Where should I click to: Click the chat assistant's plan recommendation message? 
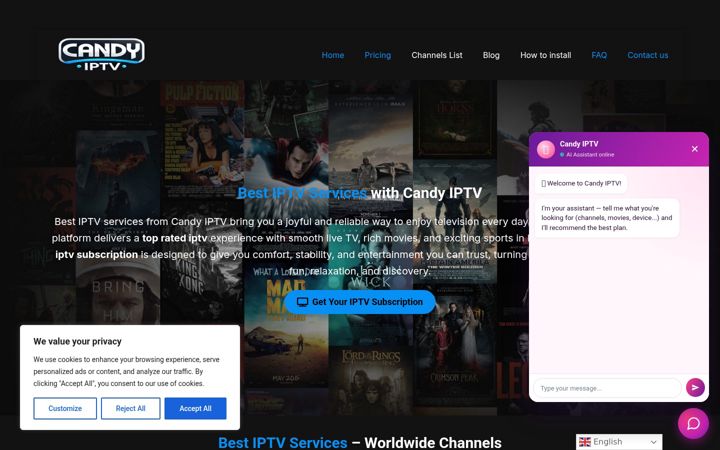point(607,218)
